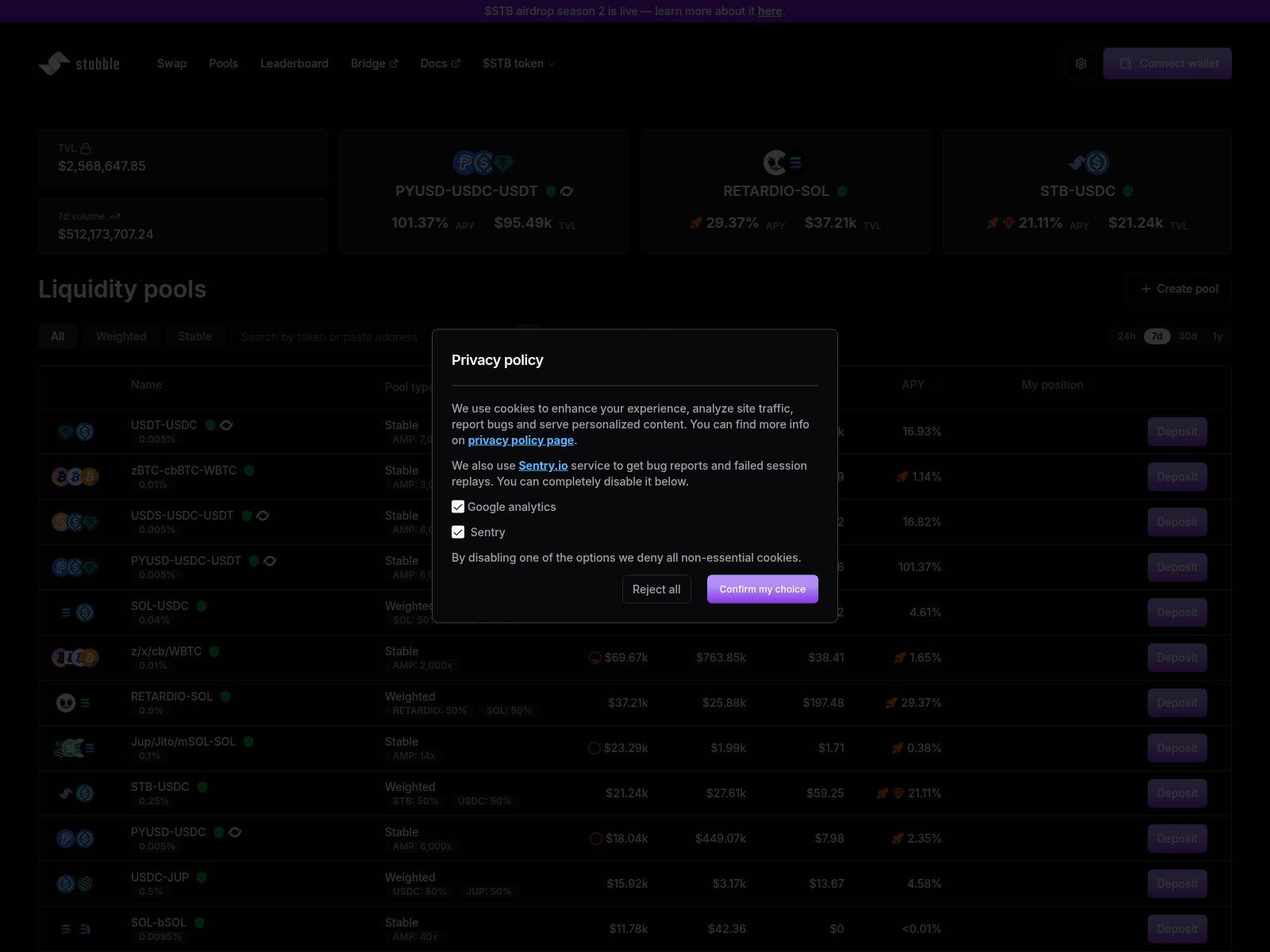The width and height of the screenshot is (1270, 952).
Task: Open the privacy policy page link
Action: (521, 440)
